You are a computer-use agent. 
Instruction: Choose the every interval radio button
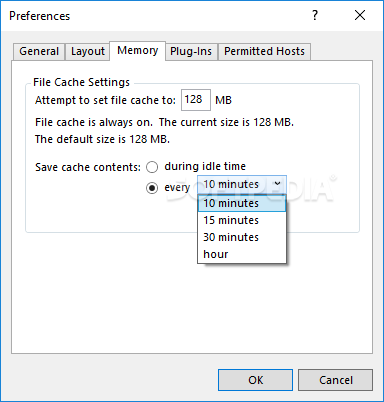[152, 188]
